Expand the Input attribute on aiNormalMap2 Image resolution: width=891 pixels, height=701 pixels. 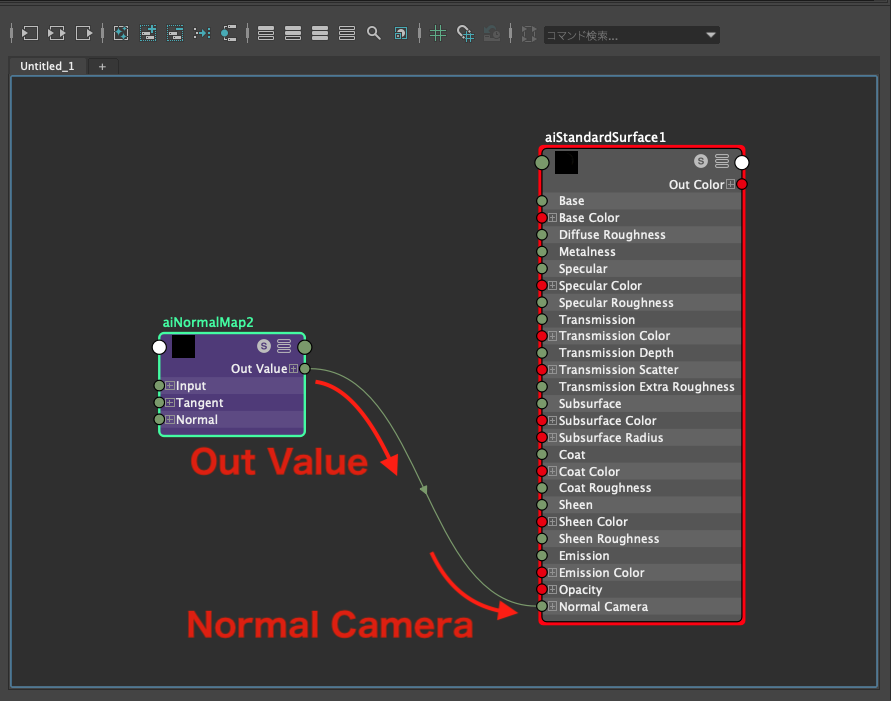(170, 386)
